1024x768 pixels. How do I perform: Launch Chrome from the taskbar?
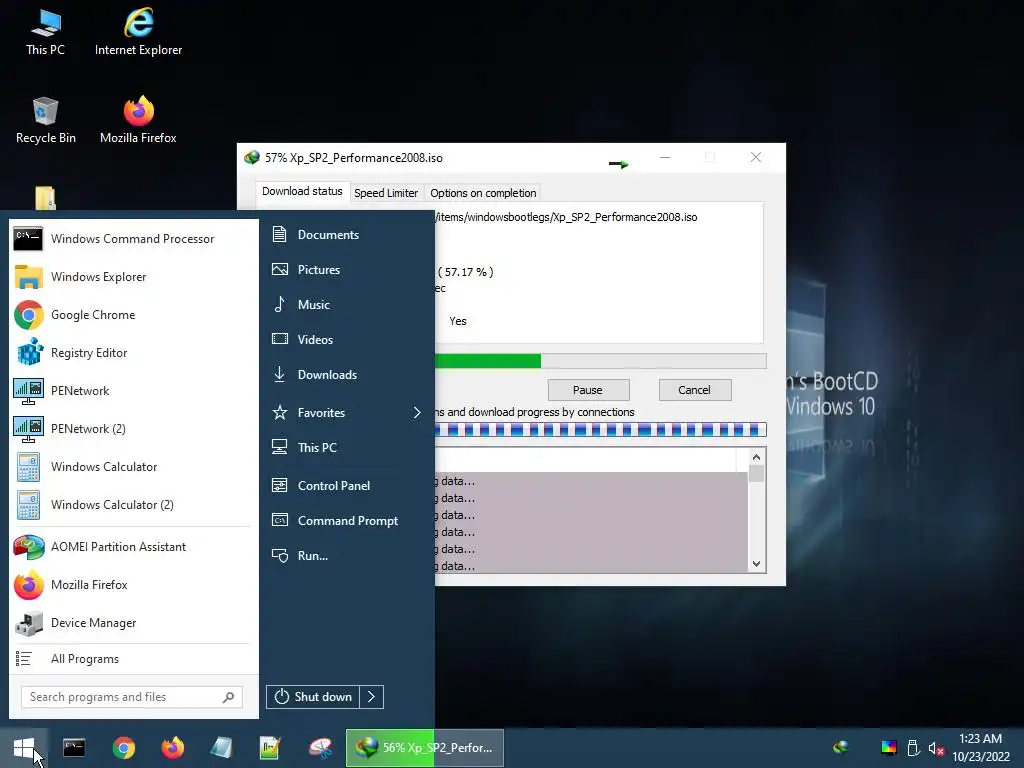tap(123, 748)
